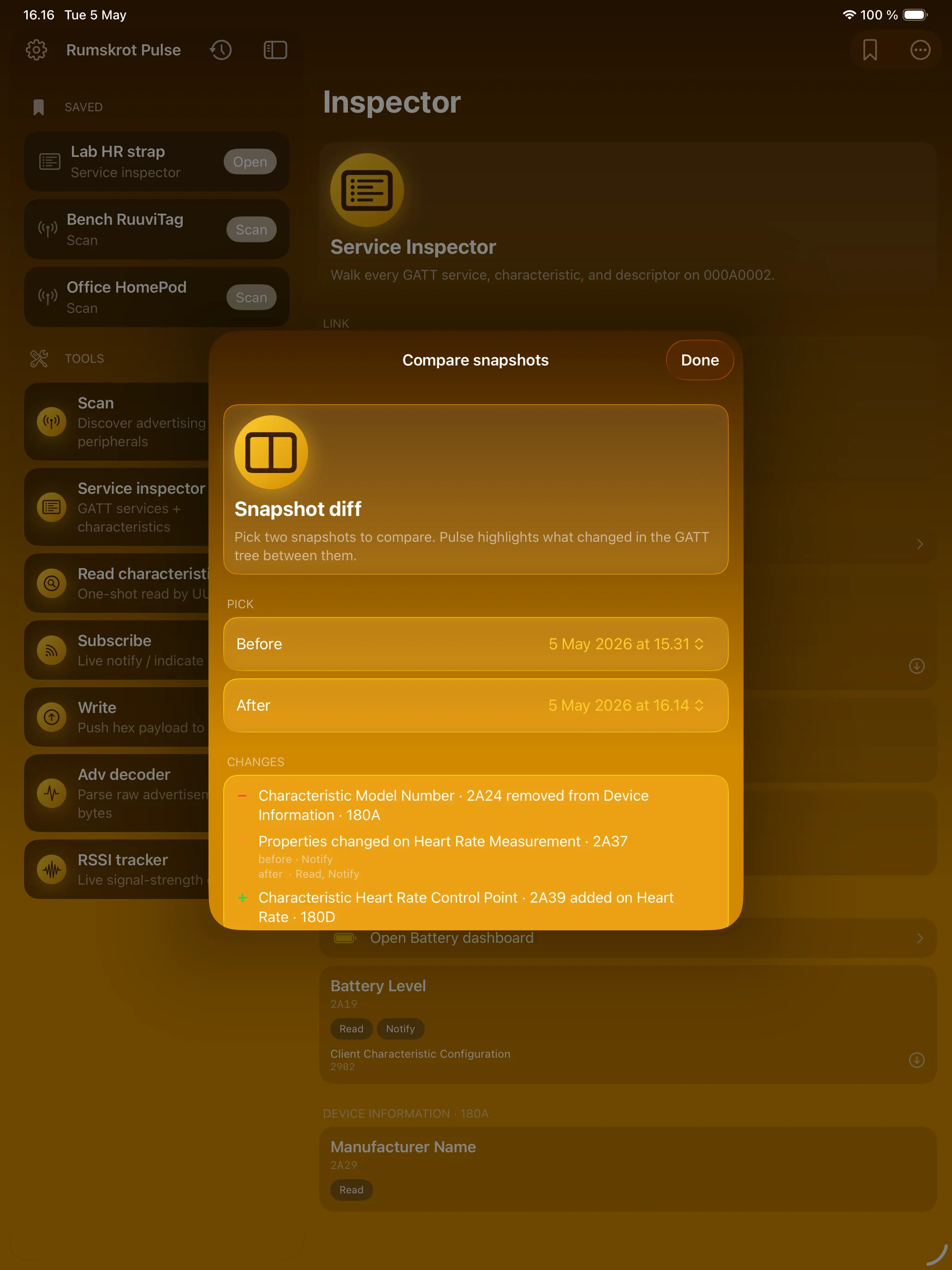Click Bench RuuviTag antenna icon

point(48,230)
